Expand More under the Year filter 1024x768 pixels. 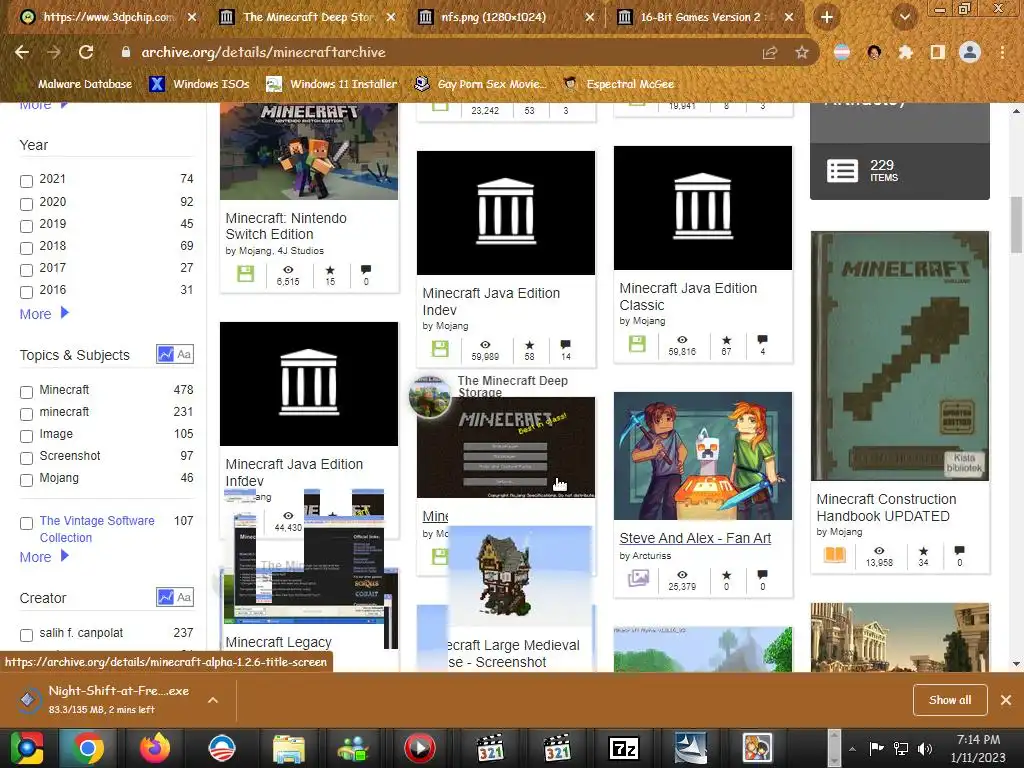coord(44,314)
